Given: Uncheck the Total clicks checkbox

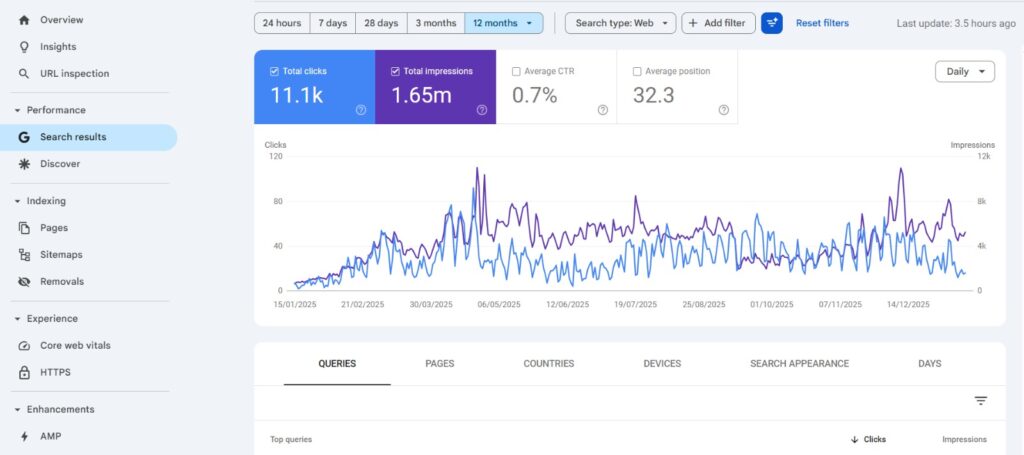Looking at the screenshot, I should tap(275, 72).
